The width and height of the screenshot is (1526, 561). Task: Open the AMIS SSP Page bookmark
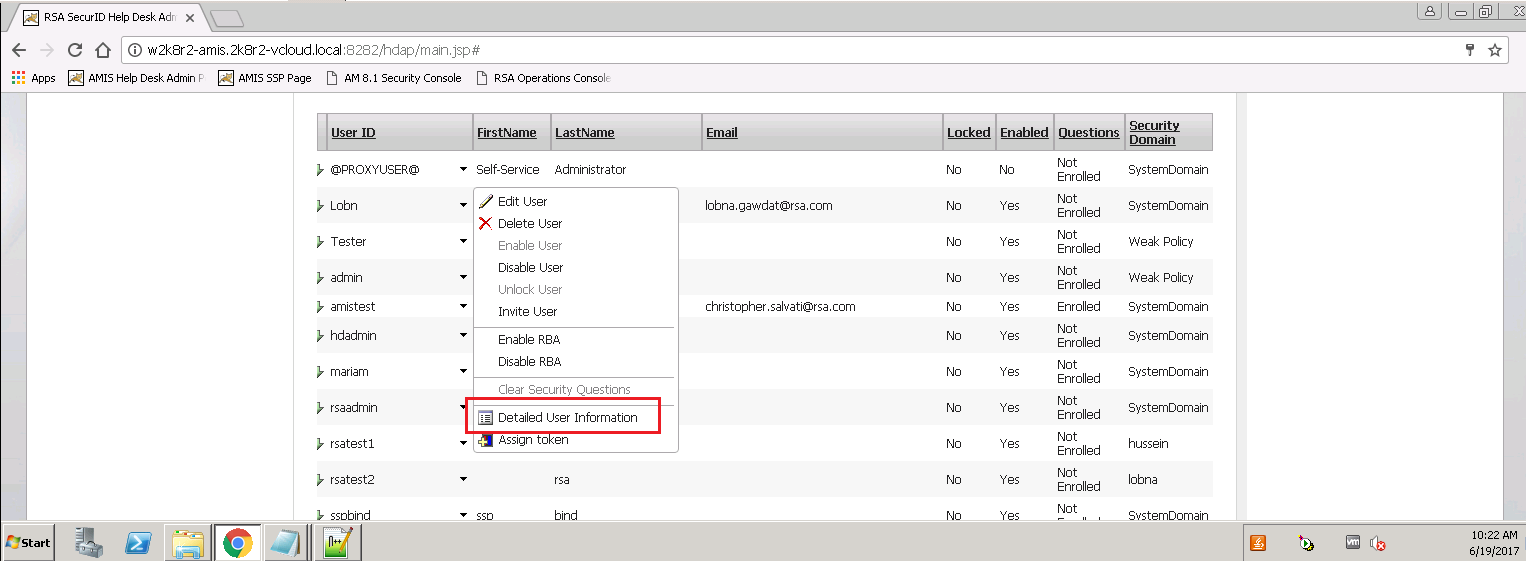265,78
